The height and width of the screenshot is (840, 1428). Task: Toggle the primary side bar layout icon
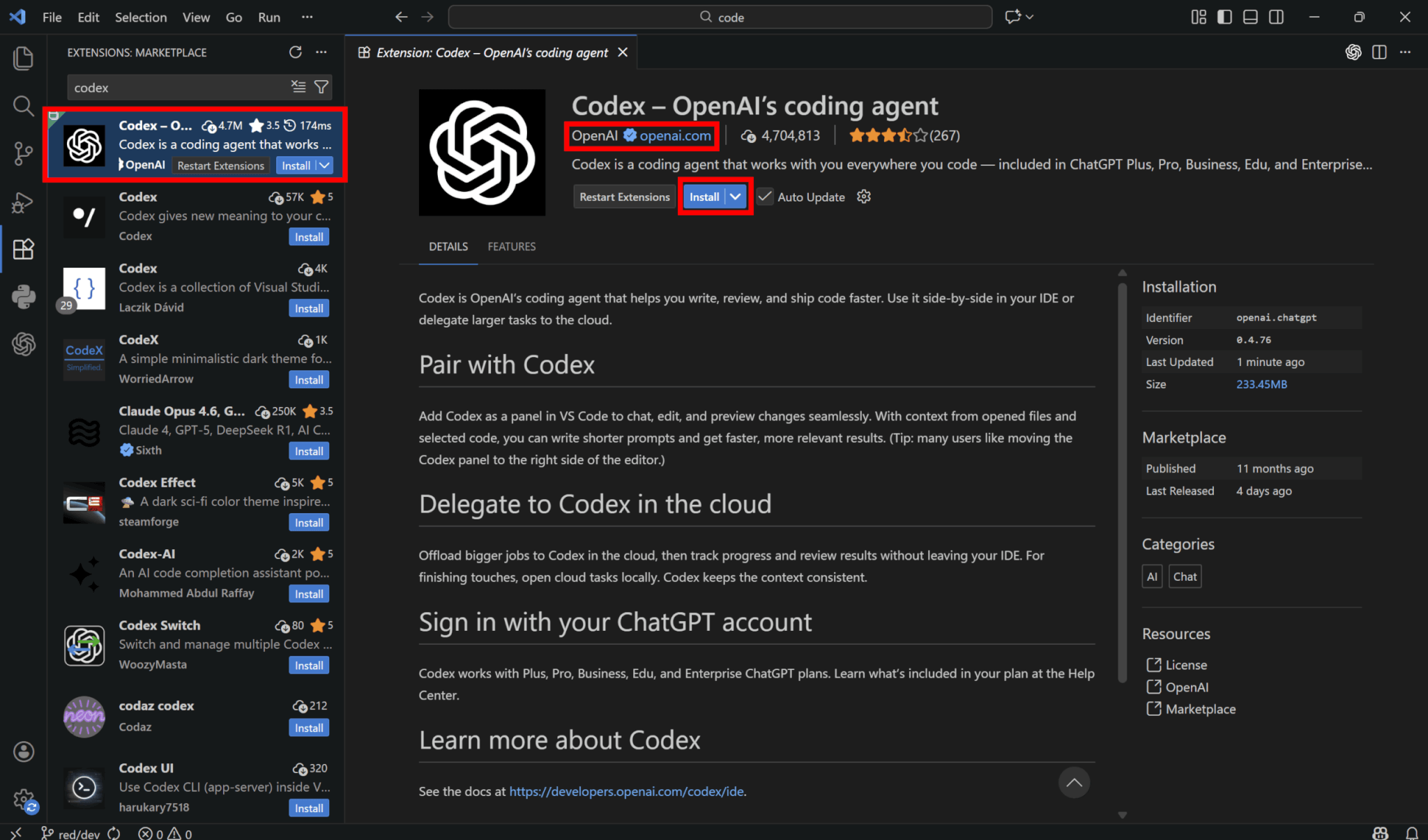[x=1224, y=17]
